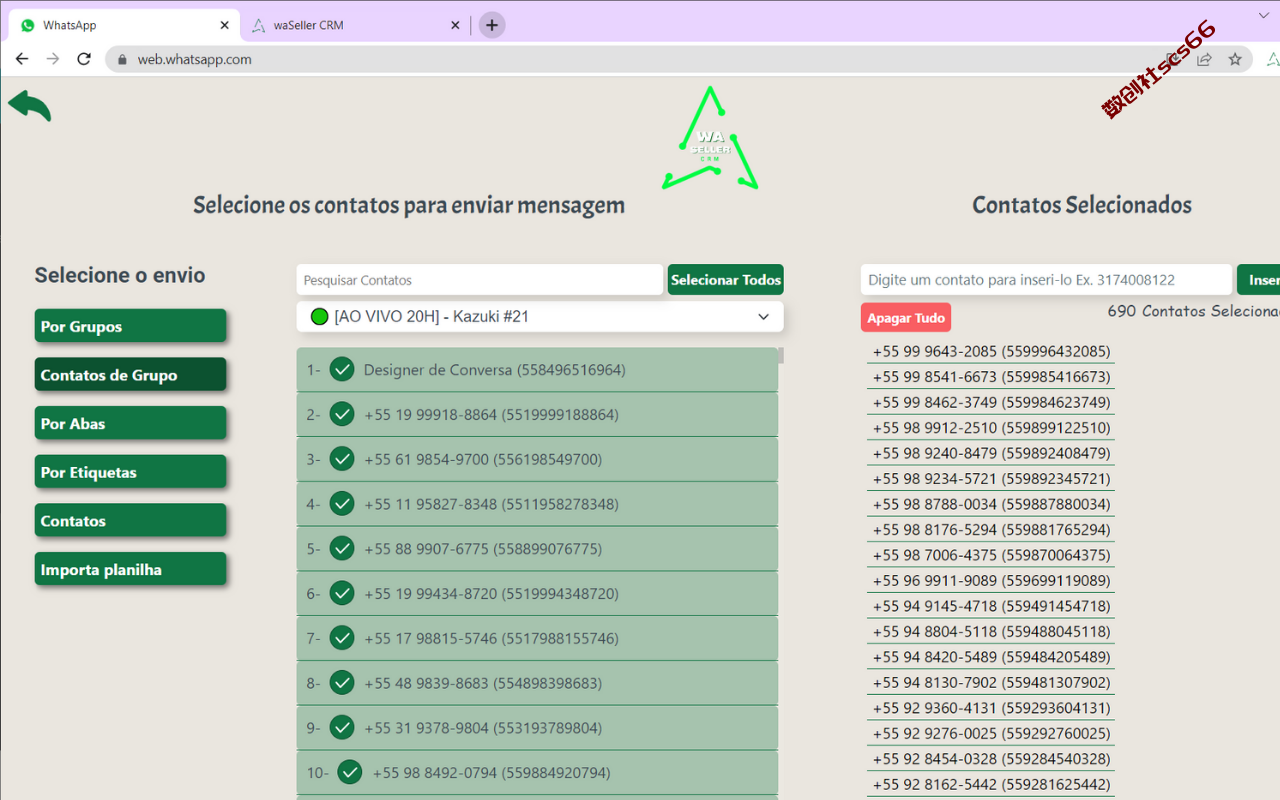Image resolution: width=1280 pixels, height=800 pixels.
Task: Reload the web.whatsapp.com page
Action: [x=84, y=59]
